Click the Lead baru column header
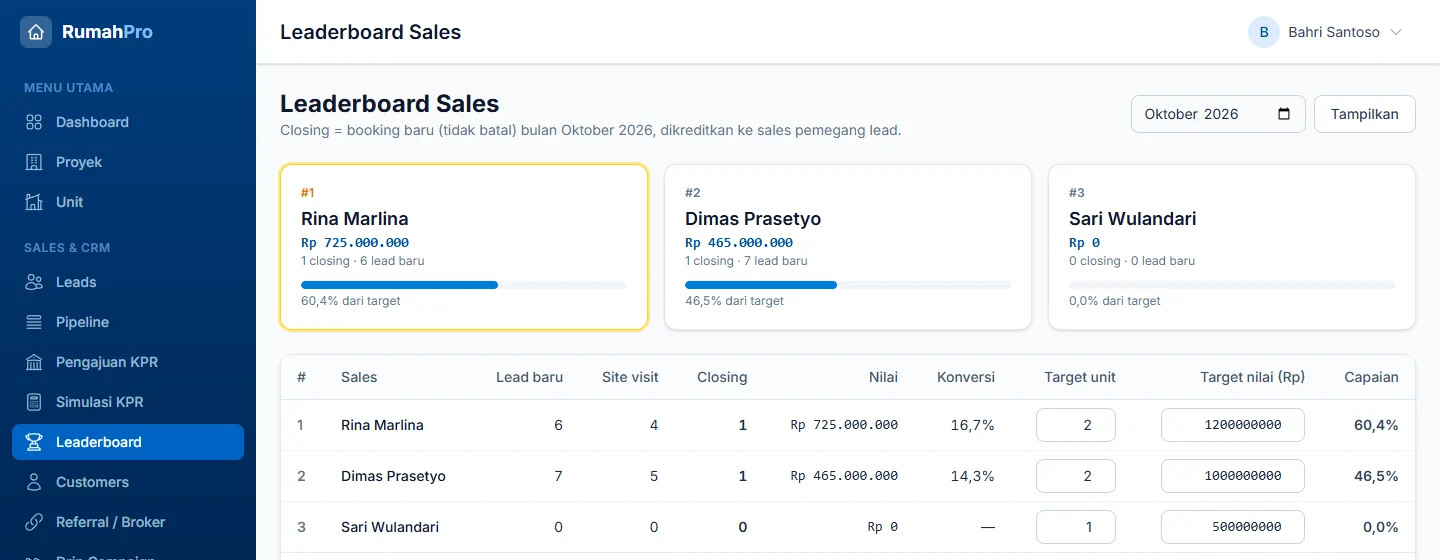Viewport: 1440px width, 560px height. click(x=529, y=377)
